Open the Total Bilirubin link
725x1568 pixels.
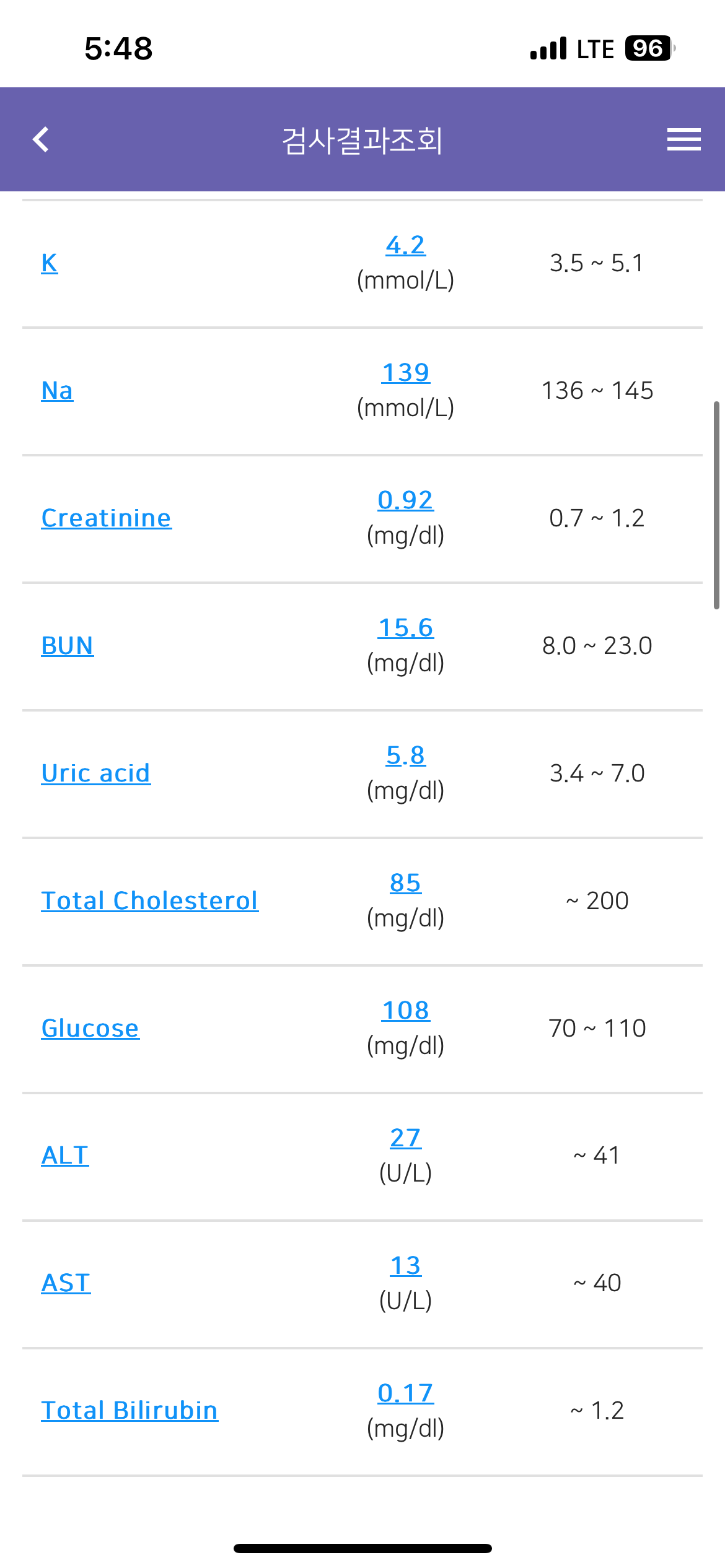pos(130,1411)
